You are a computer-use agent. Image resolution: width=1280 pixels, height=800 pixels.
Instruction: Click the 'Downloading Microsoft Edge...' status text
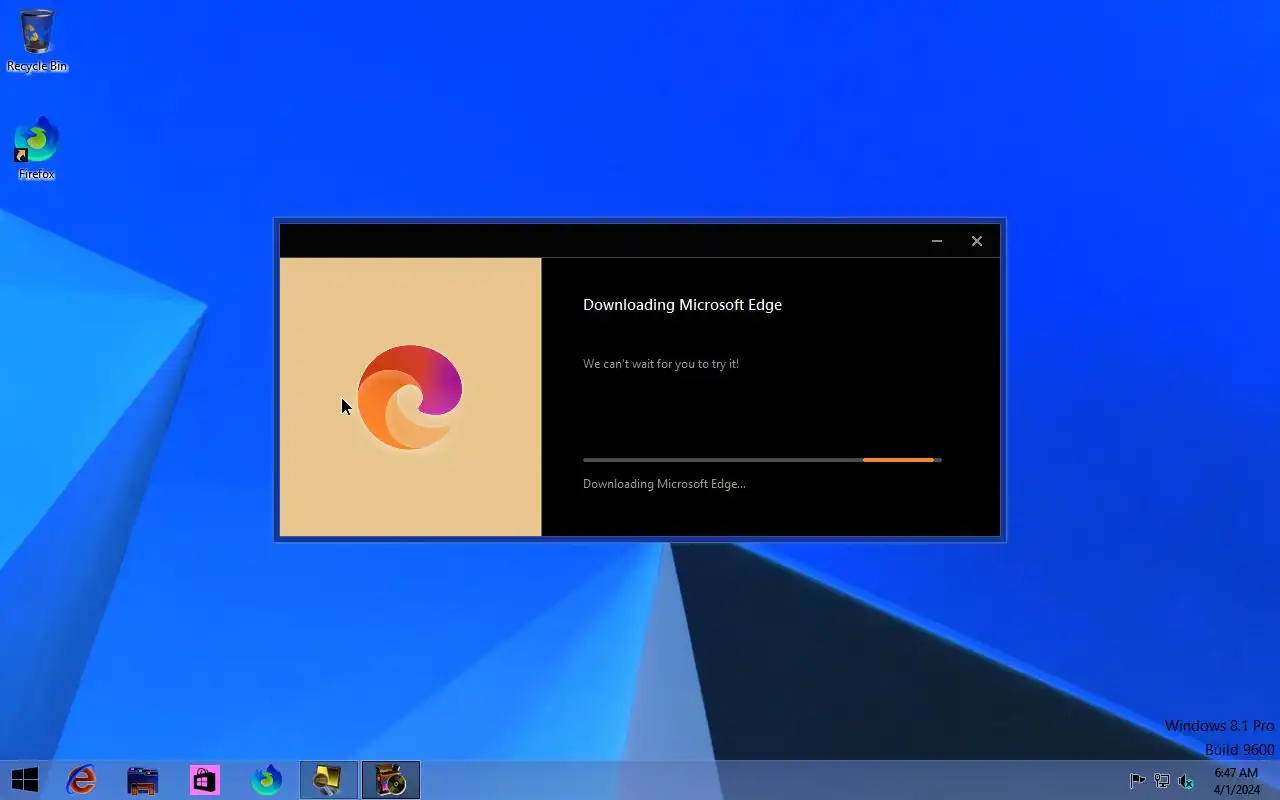tap(664, 484)
